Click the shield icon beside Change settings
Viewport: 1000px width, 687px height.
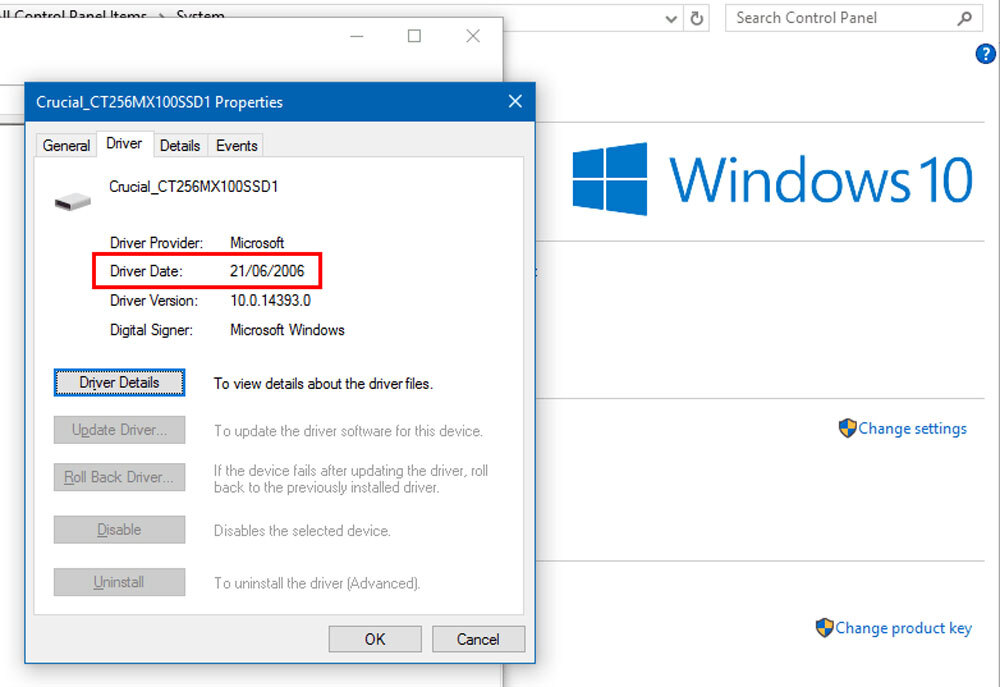(x=848, y=428)
